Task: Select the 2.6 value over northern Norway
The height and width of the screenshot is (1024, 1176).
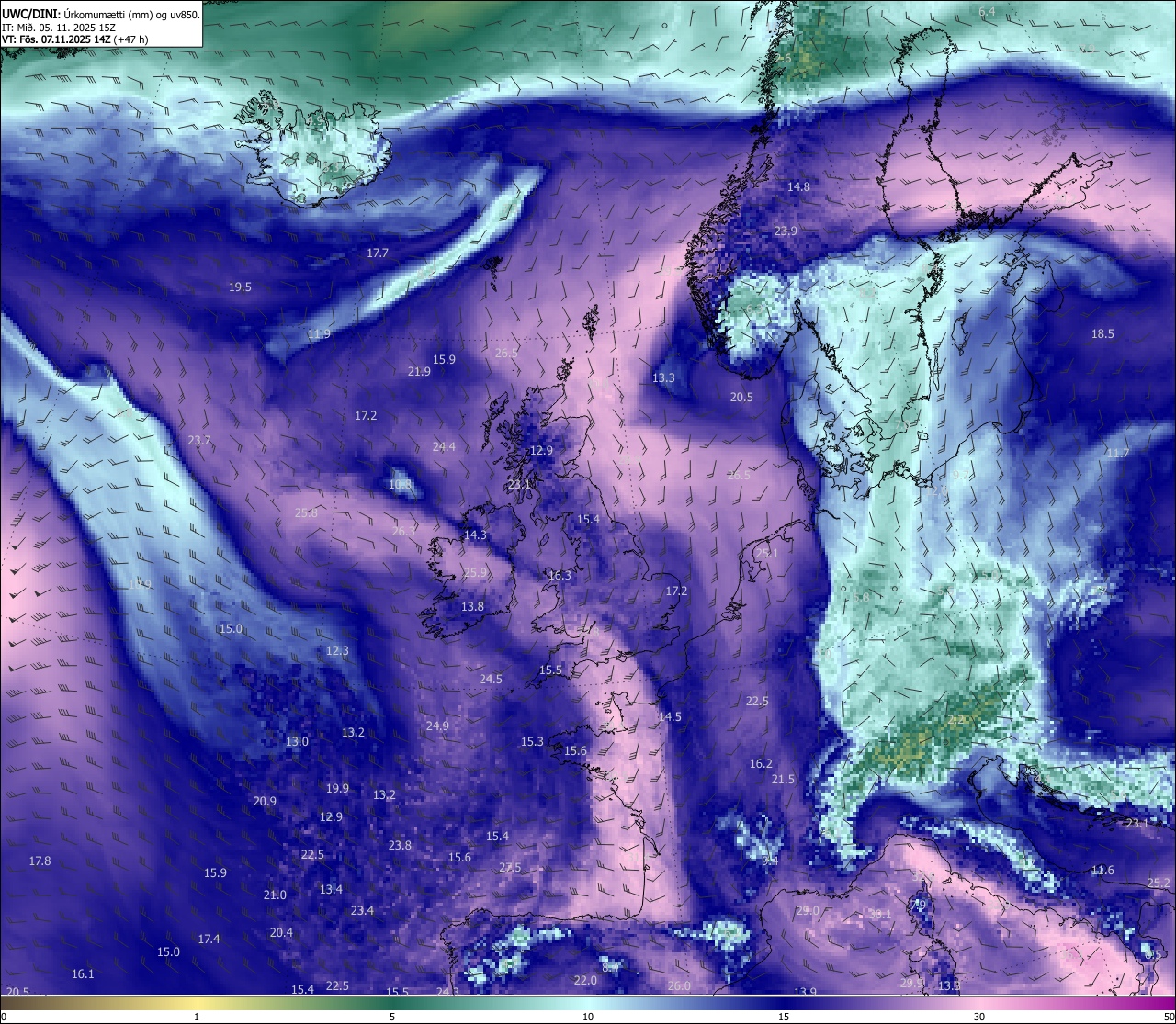Action: pos(783,59)
